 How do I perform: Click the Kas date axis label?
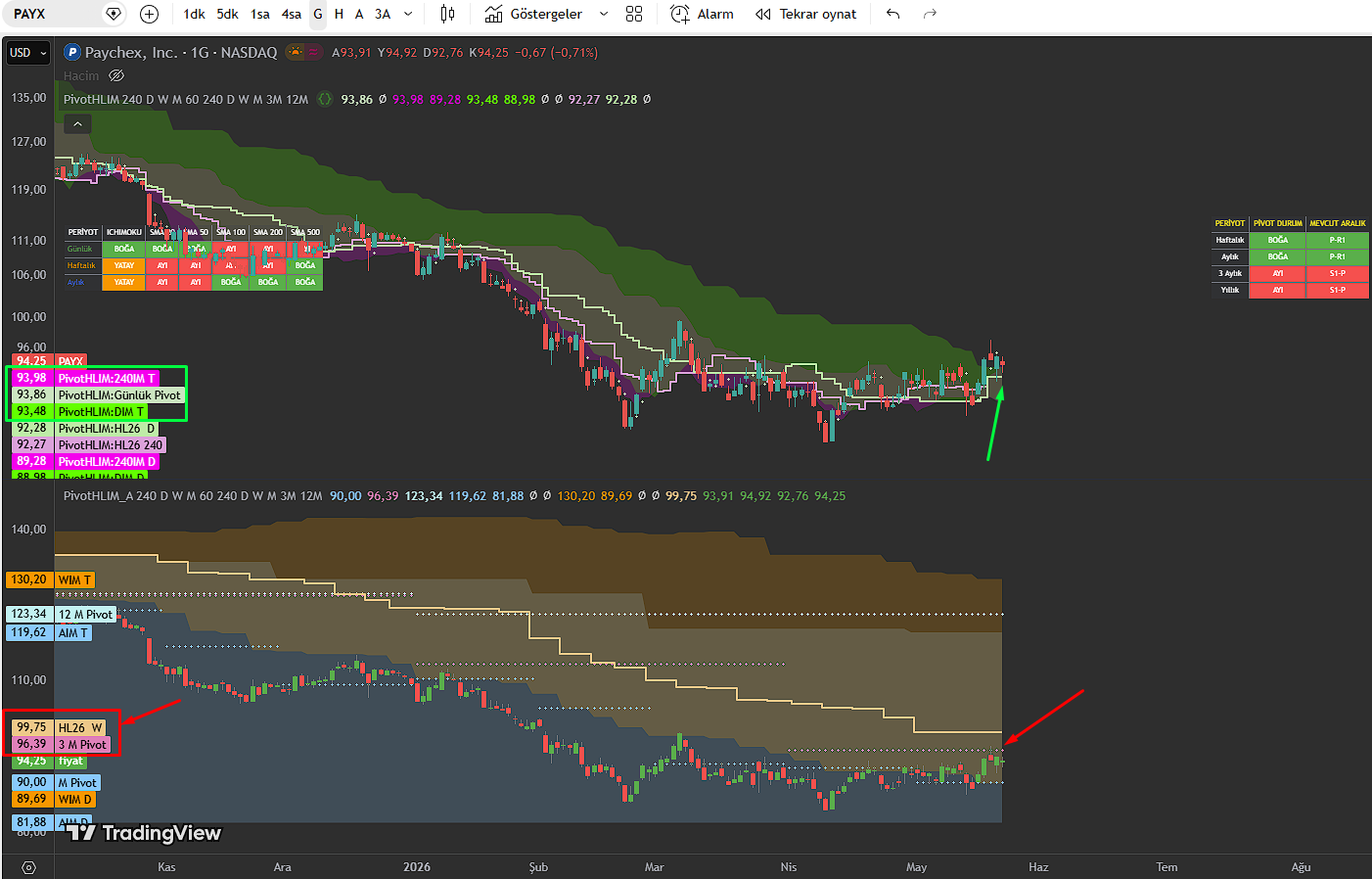(x=167, y=867)
